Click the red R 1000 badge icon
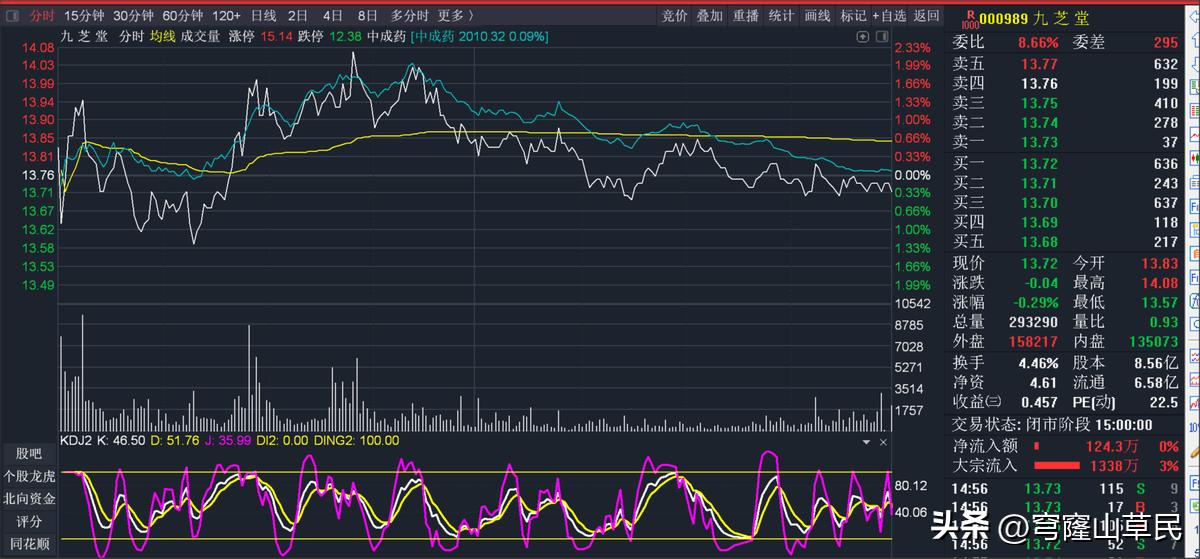 pos(967,17)
